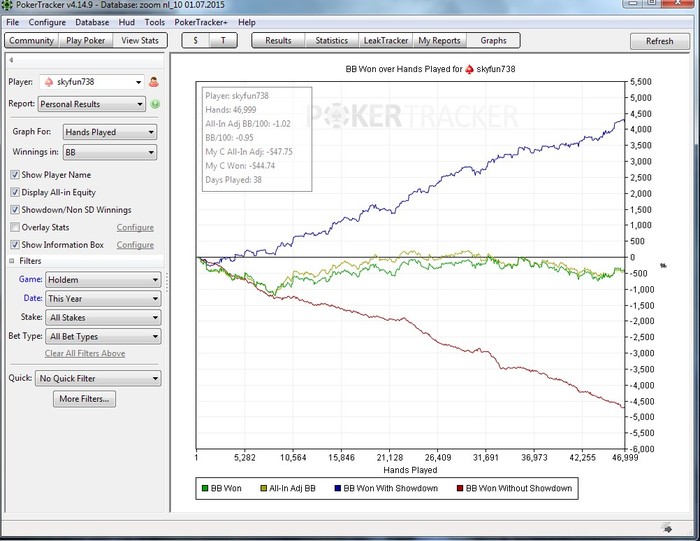Viewport: 700px width, 541px height.
Task: Click the All-In Adj BB/100: -1.02 text
Action: [248, 124]
